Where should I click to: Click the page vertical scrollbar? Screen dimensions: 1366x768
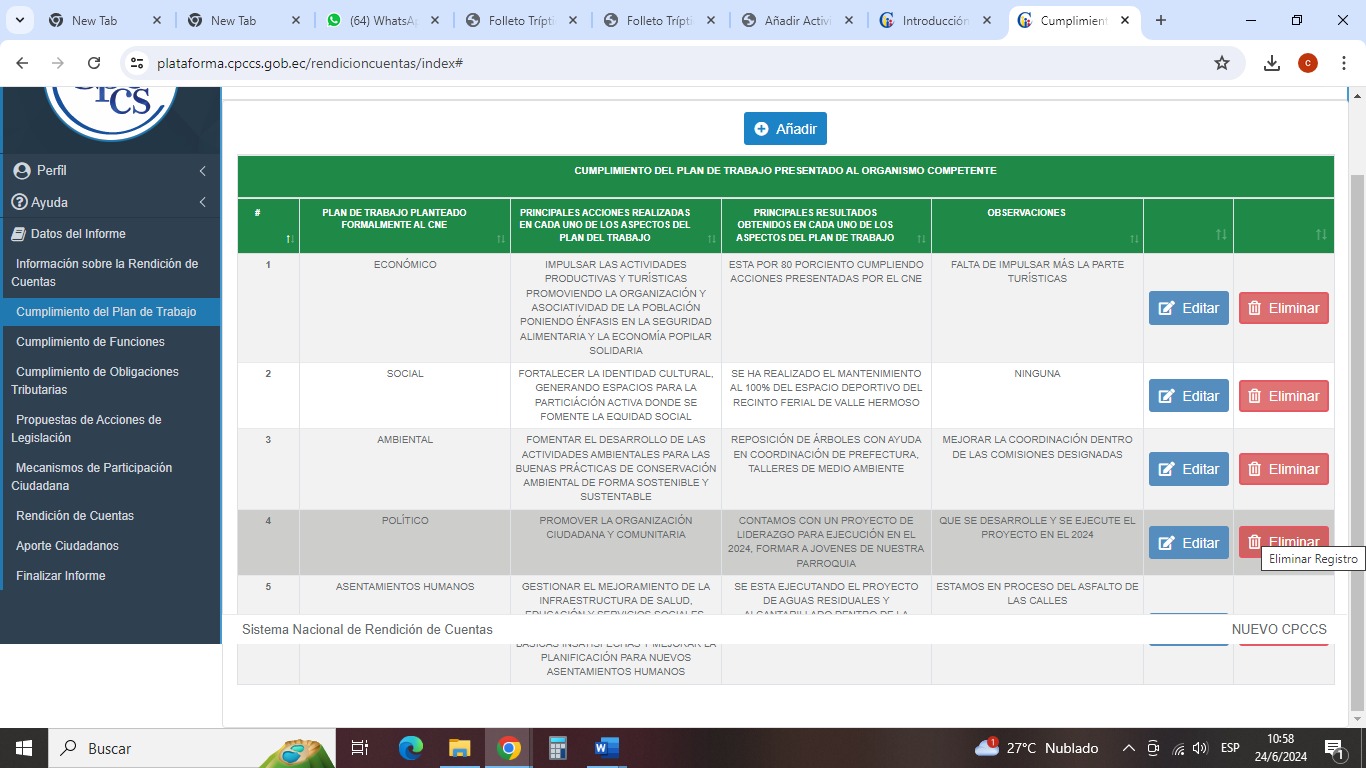1356,400
